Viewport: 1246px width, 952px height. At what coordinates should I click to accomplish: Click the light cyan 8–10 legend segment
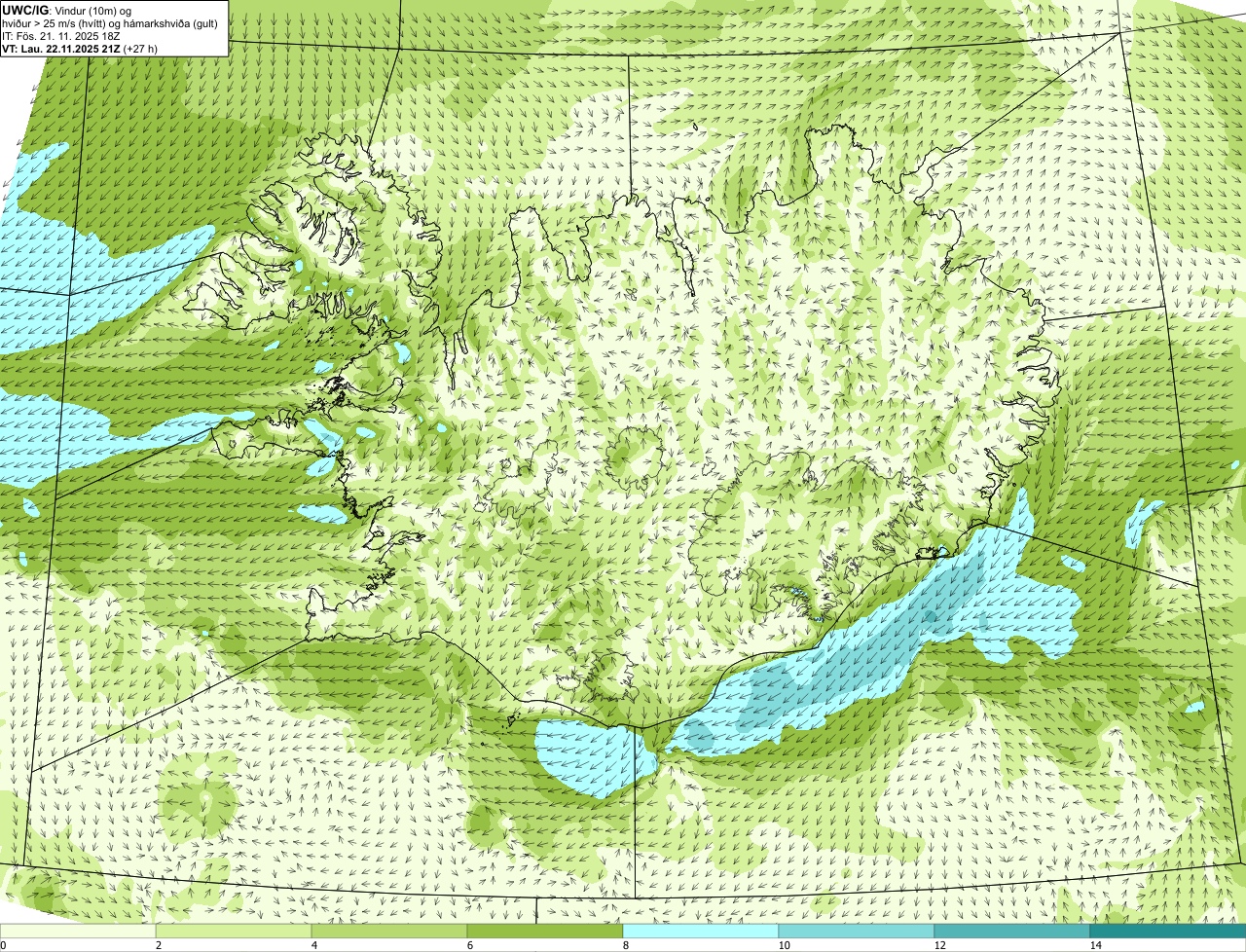701,931
